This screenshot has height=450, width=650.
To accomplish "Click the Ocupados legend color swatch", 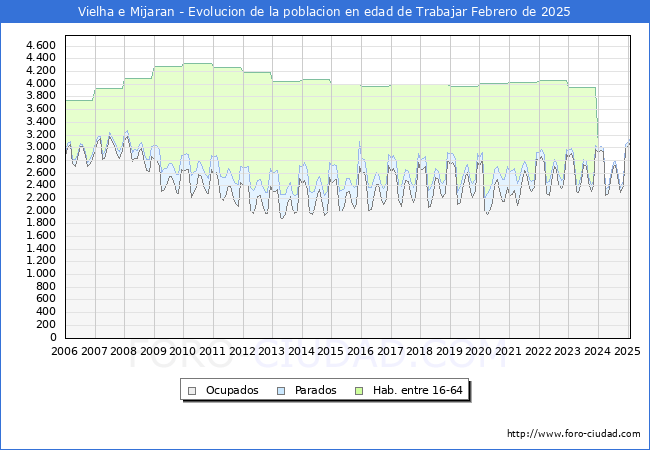I will 192,391.
